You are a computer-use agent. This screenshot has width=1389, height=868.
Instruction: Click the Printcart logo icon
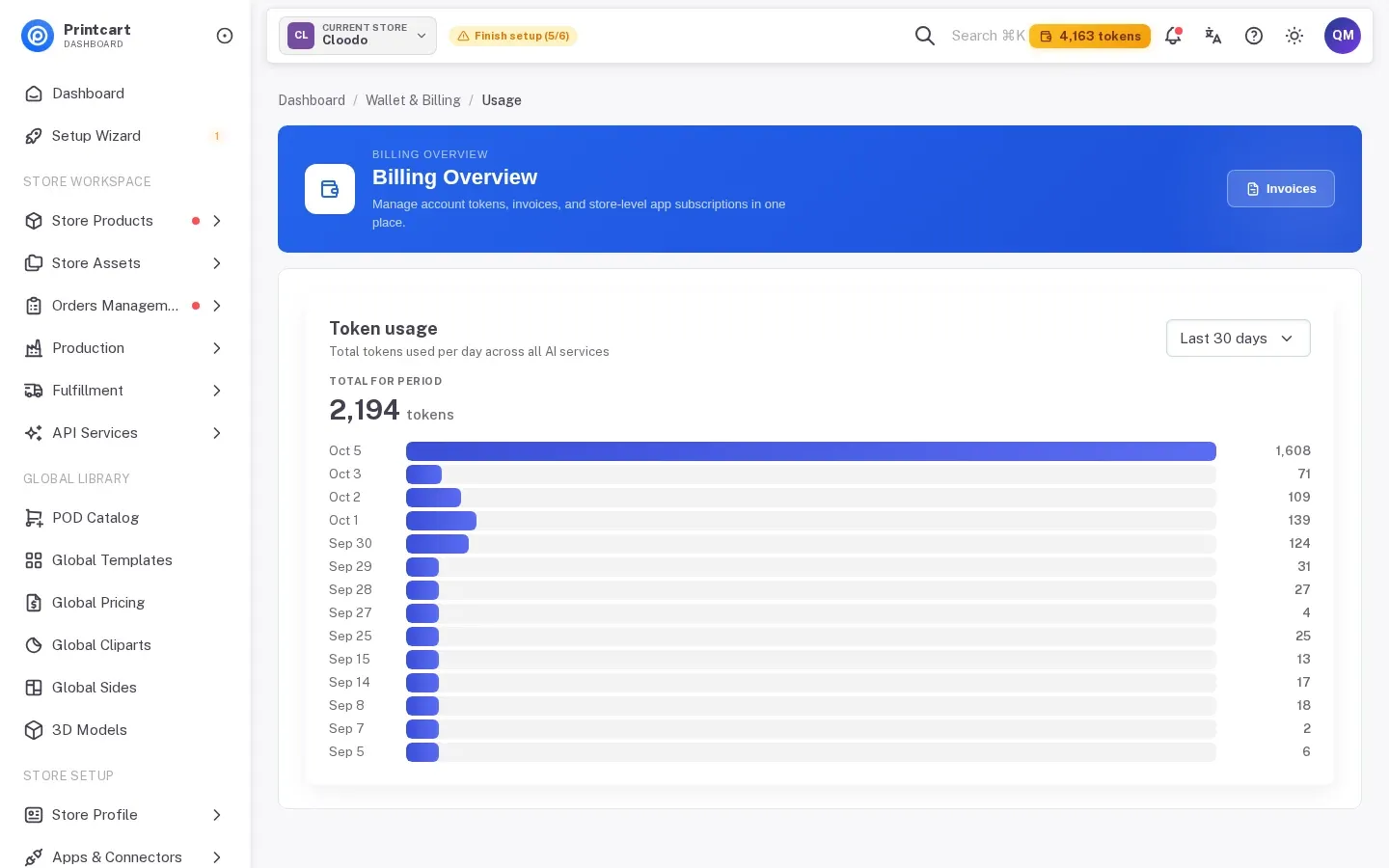pyautogui.click(x=38, y=36)
